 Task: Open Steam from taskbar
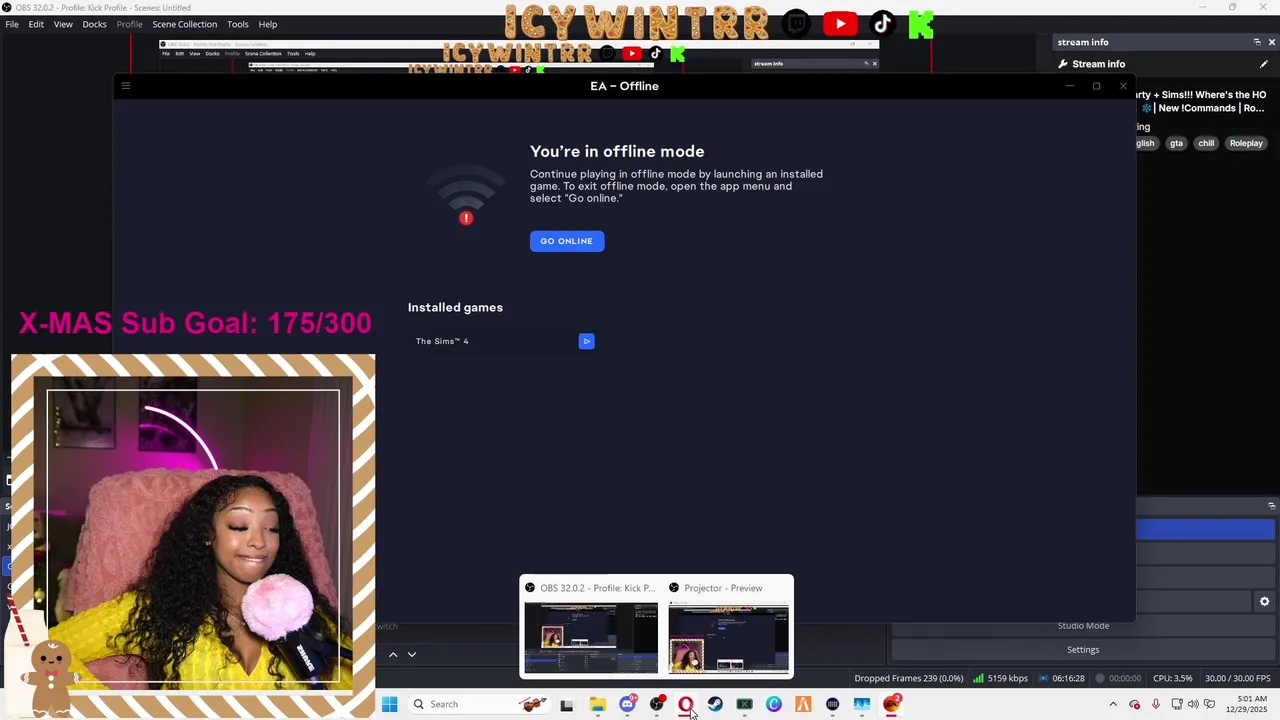(715, 704)
